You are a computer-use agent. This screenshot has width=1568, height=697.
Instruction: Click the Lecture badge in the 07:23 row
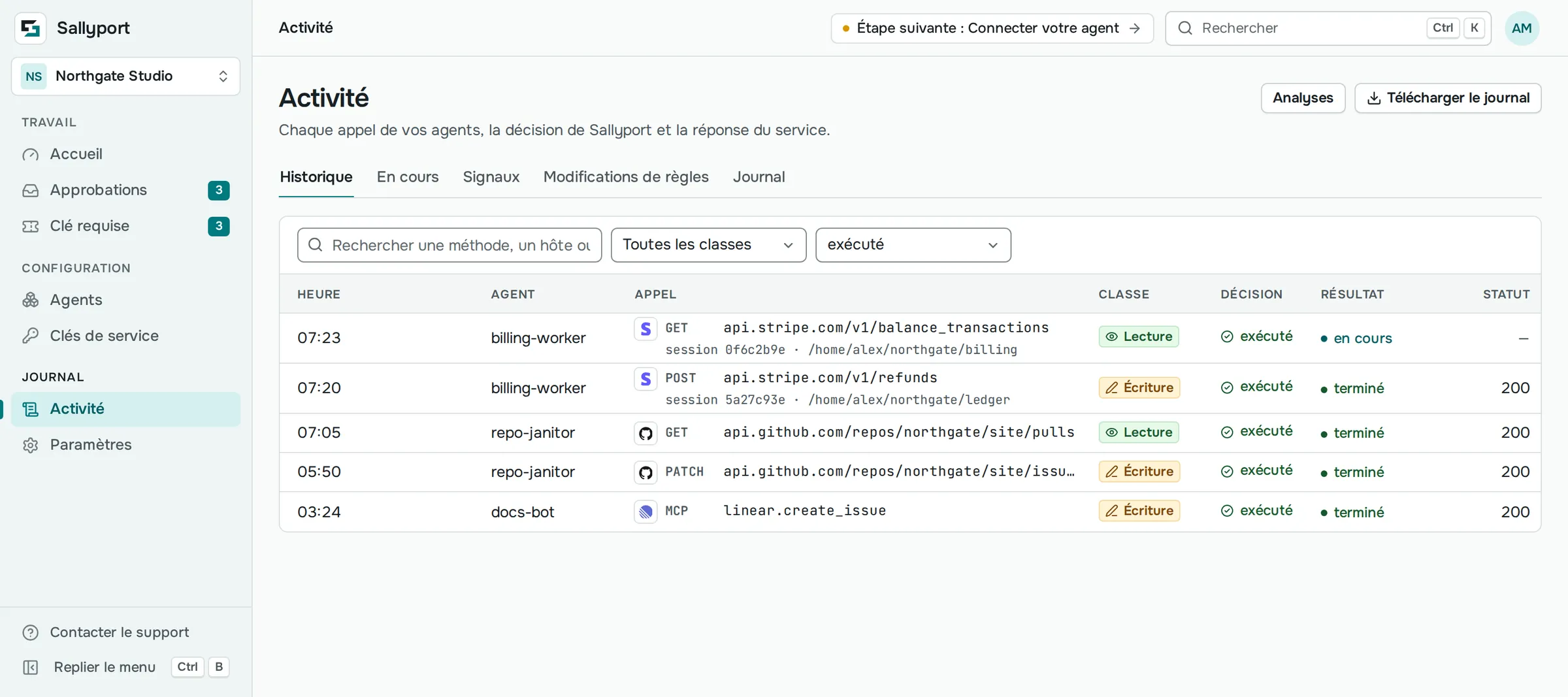[1139, 336]
